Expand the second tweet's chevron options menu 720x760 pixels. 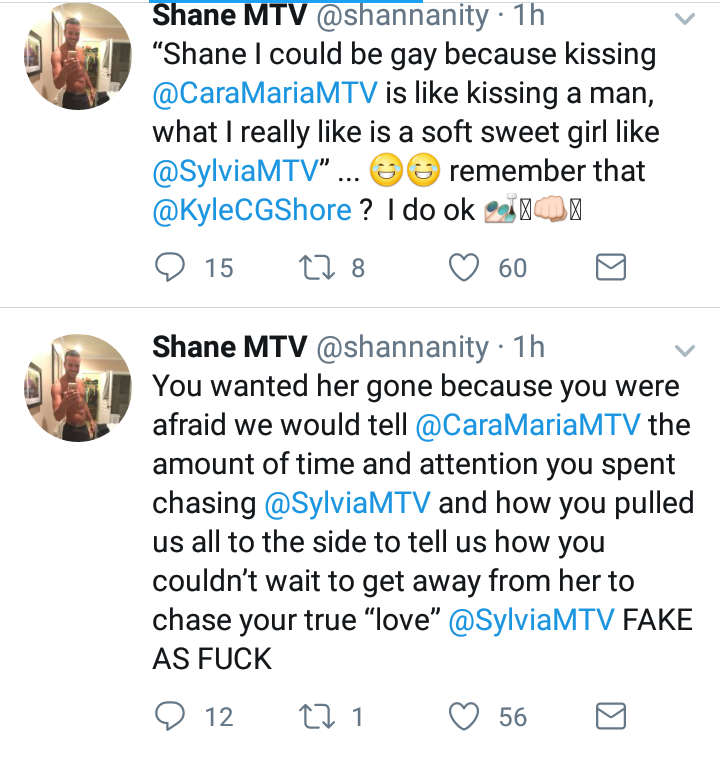tap(685, 350)
